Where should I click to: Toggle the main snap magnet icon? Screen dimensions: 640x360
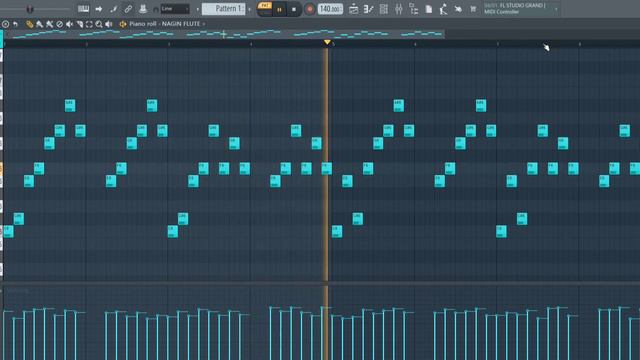156,9
